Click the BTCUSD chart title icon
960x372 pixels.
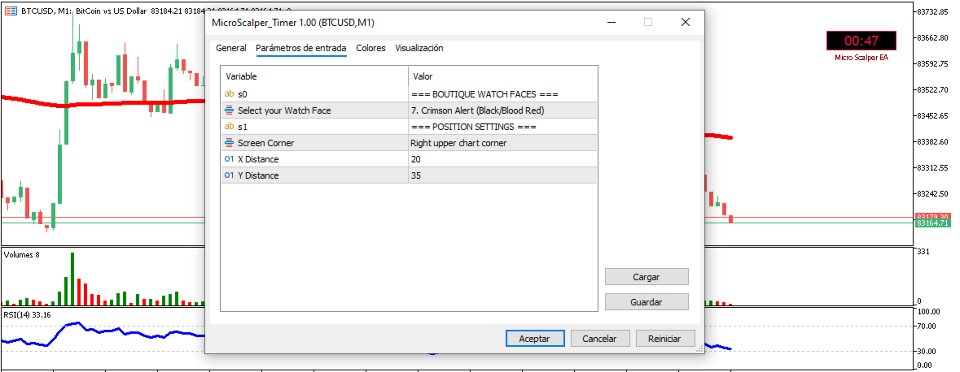(x=11, y=10)
